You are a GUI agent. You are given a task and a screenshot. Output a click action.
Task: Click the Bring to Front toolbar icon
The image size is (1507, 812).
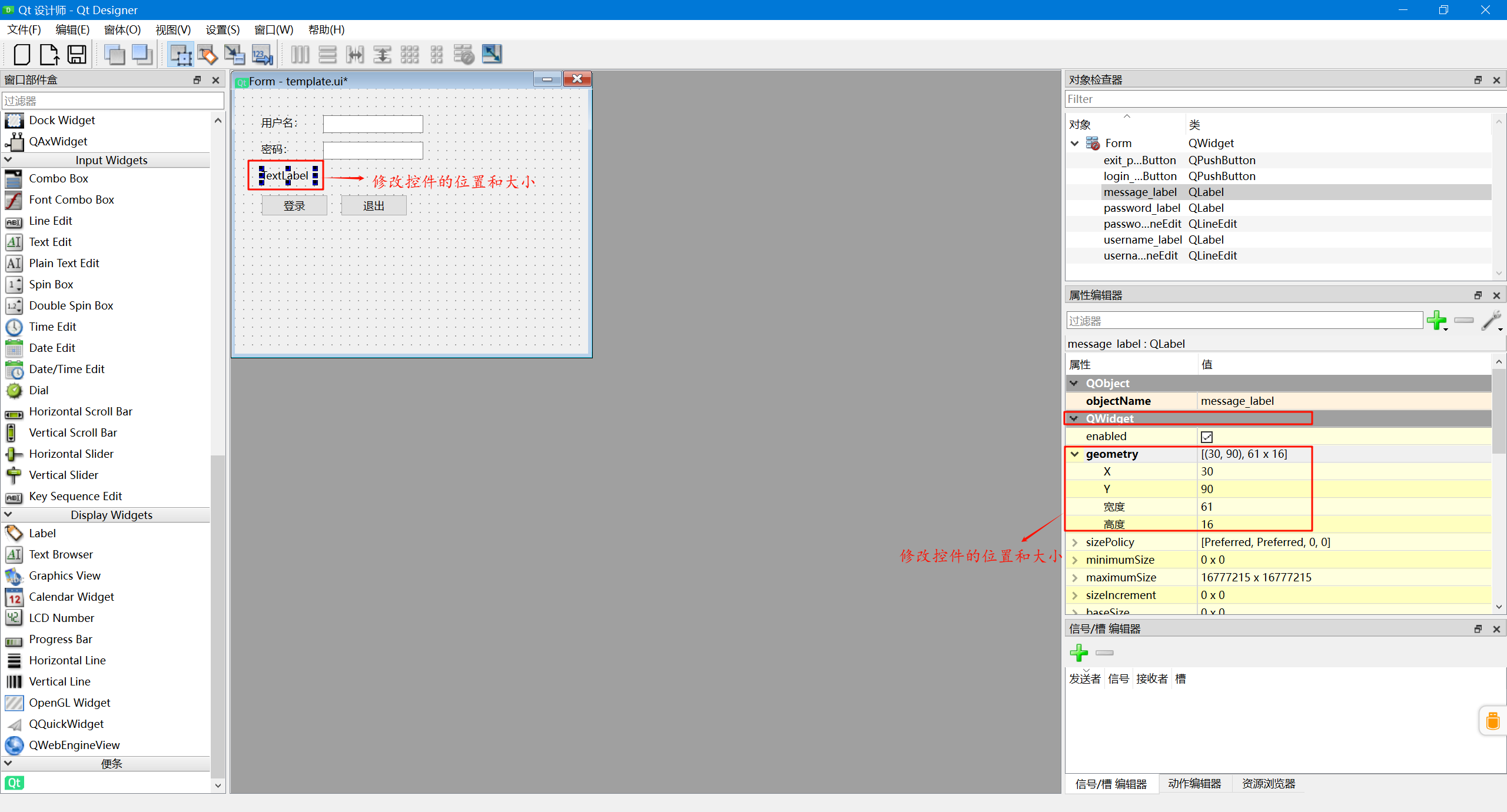[x=142, y=55]
